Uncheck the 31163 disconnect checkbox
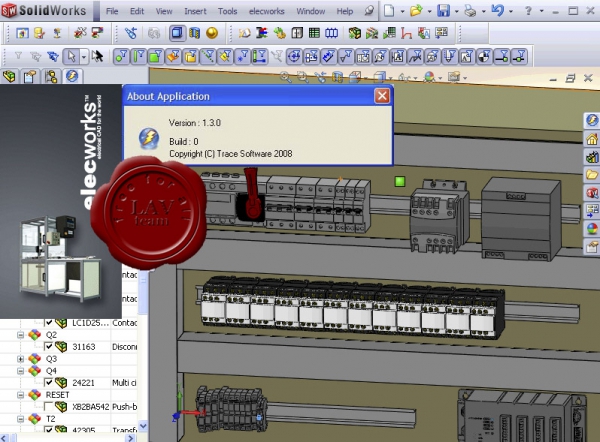Viewport: 600px width, 442px height. pos(49,347)
